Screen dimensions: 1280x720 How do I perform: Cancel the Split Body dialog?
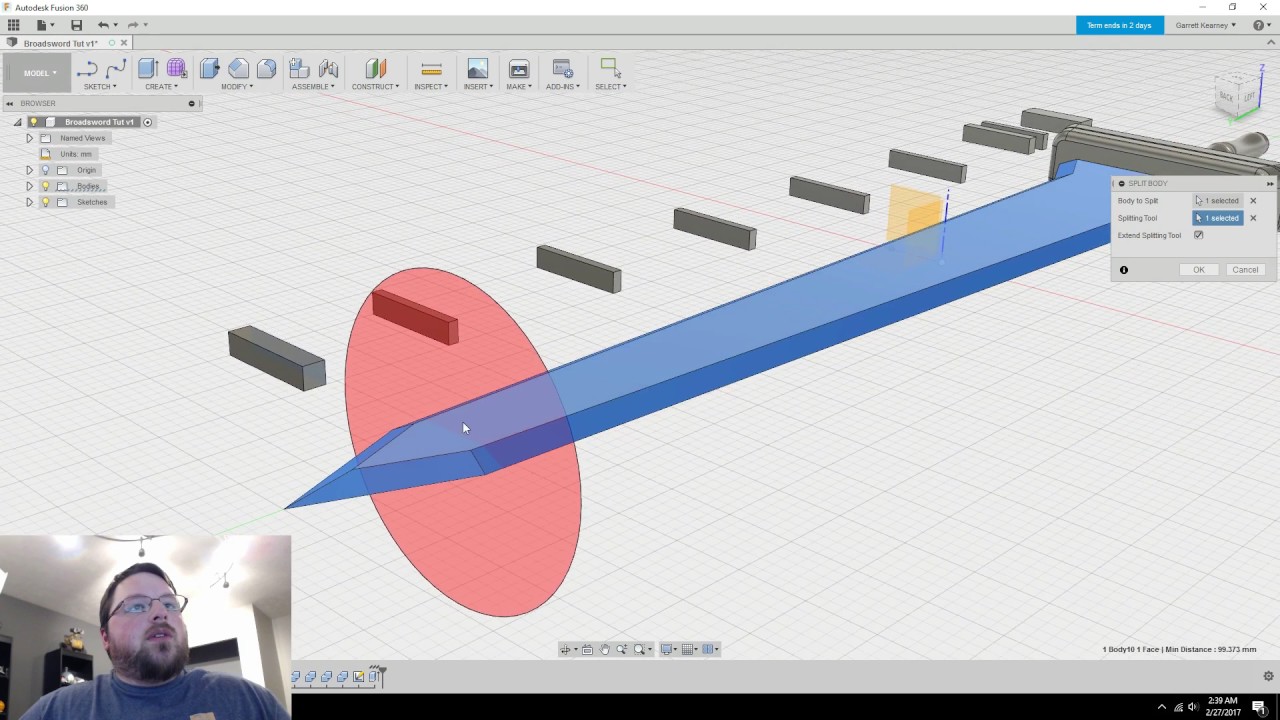pos(1245,270)
